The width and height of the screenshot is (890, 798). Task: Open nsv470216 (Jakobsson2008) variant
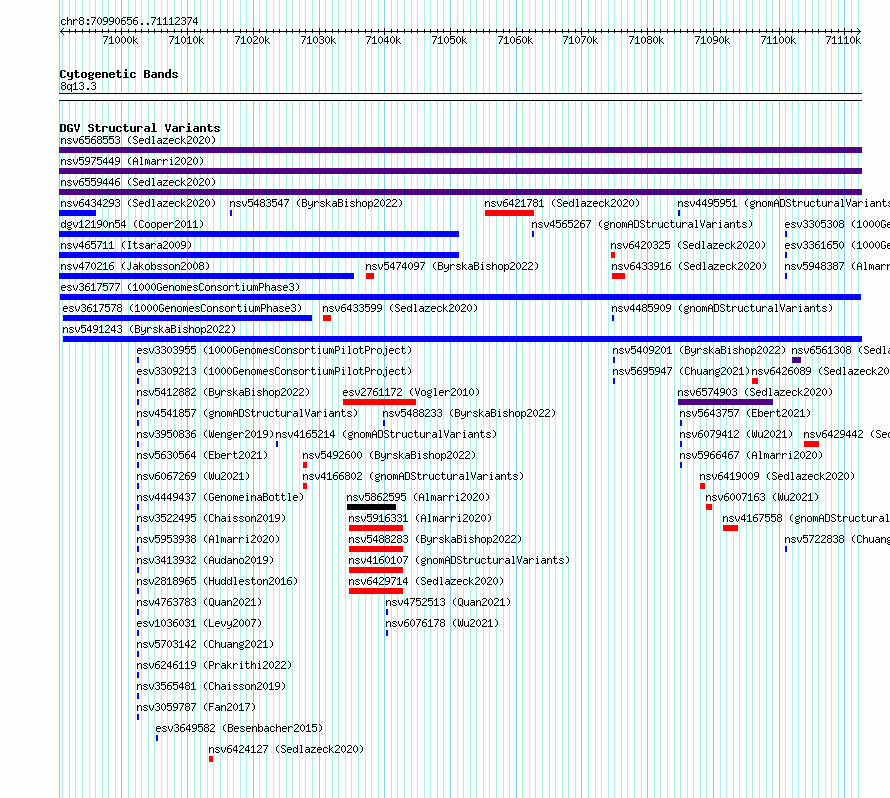tap(135, 266)
